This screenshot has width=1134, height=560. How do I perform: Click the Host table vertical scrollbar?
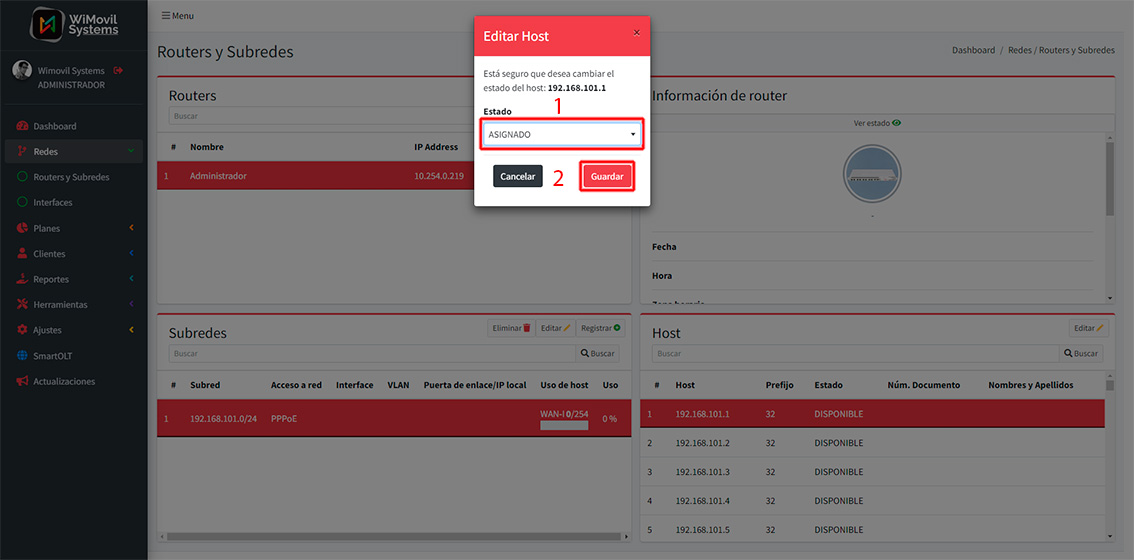(x=1109, y=386)
